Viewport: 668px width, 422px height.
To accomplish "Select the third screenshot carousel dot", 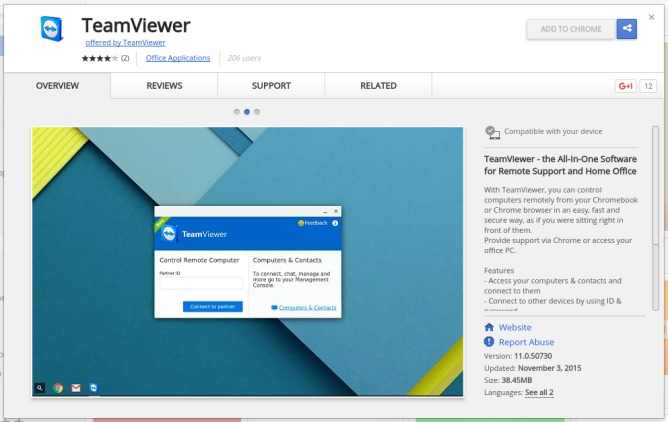I will [x=257, y=112].
